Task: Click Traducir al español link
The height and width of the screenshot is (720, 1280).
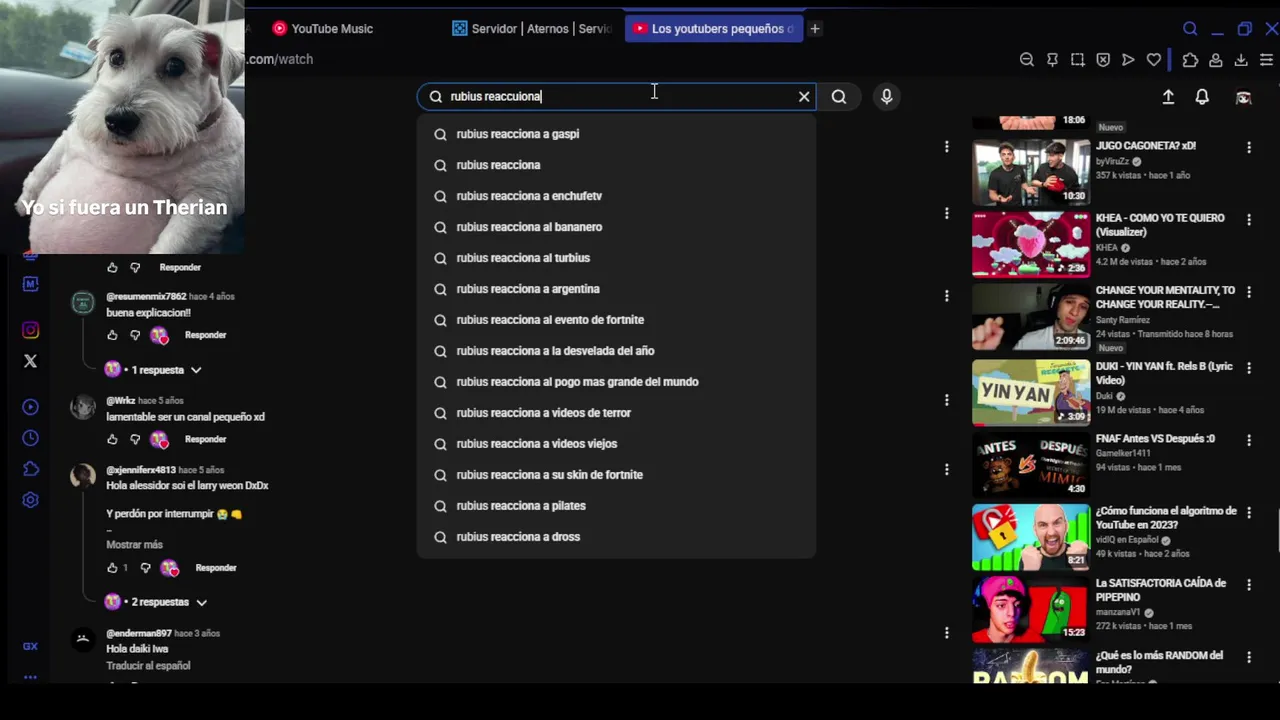Action: point(148,666)
